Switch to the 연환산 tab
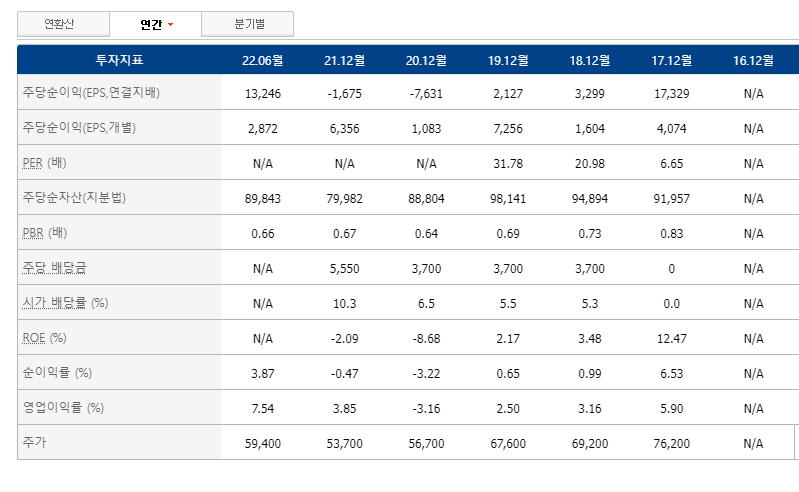 click(x=63, y=24)
